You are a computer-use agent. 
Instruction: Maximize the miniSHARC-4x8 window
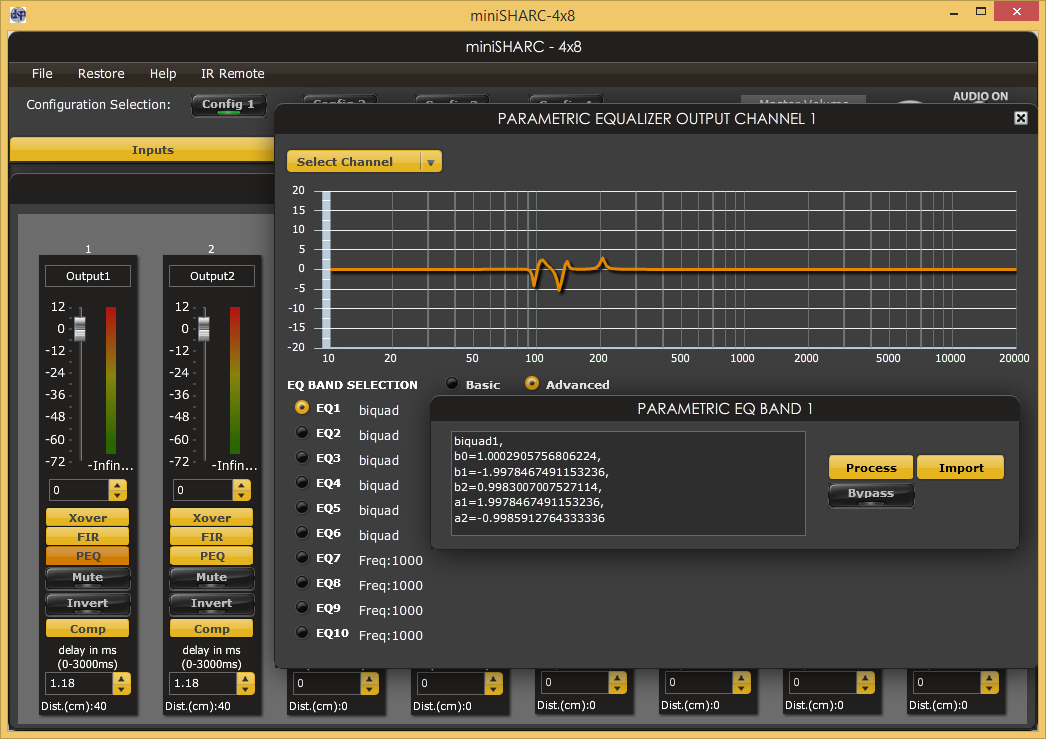pos(981,12)
